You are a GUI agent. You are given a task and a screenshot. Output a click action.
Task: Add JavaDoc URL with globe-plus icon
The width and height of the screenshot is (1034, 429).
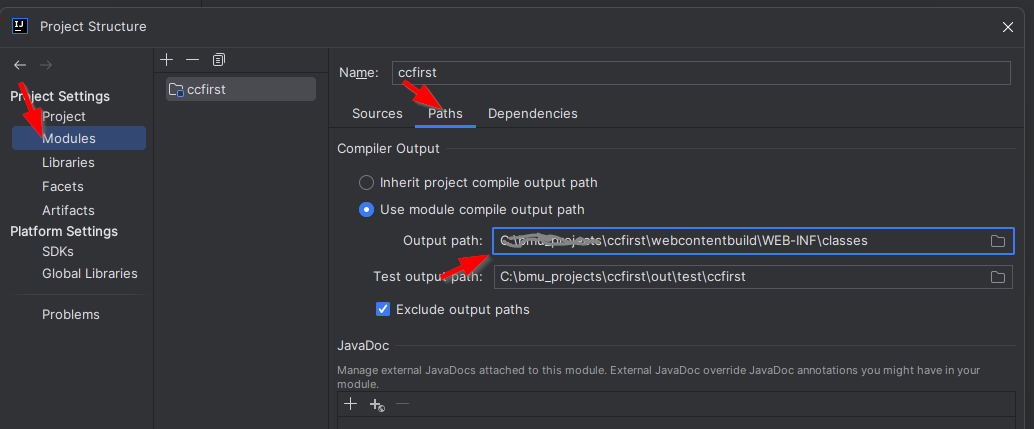[x=377, y=404]
